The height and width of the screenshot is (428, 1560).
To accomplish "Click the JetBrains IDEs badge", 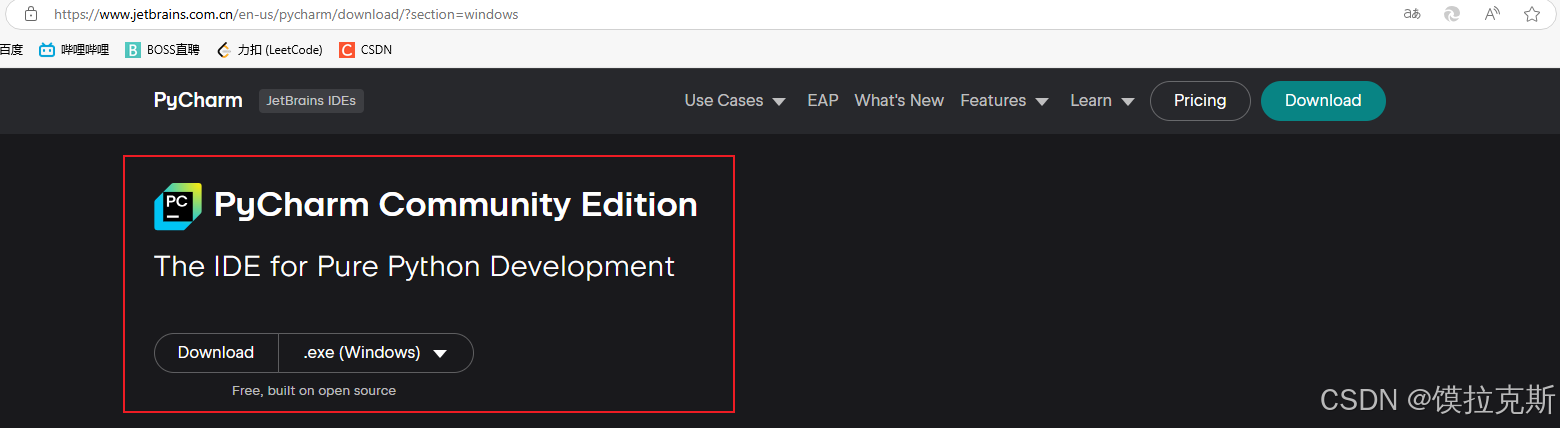I will click(311, 100).
